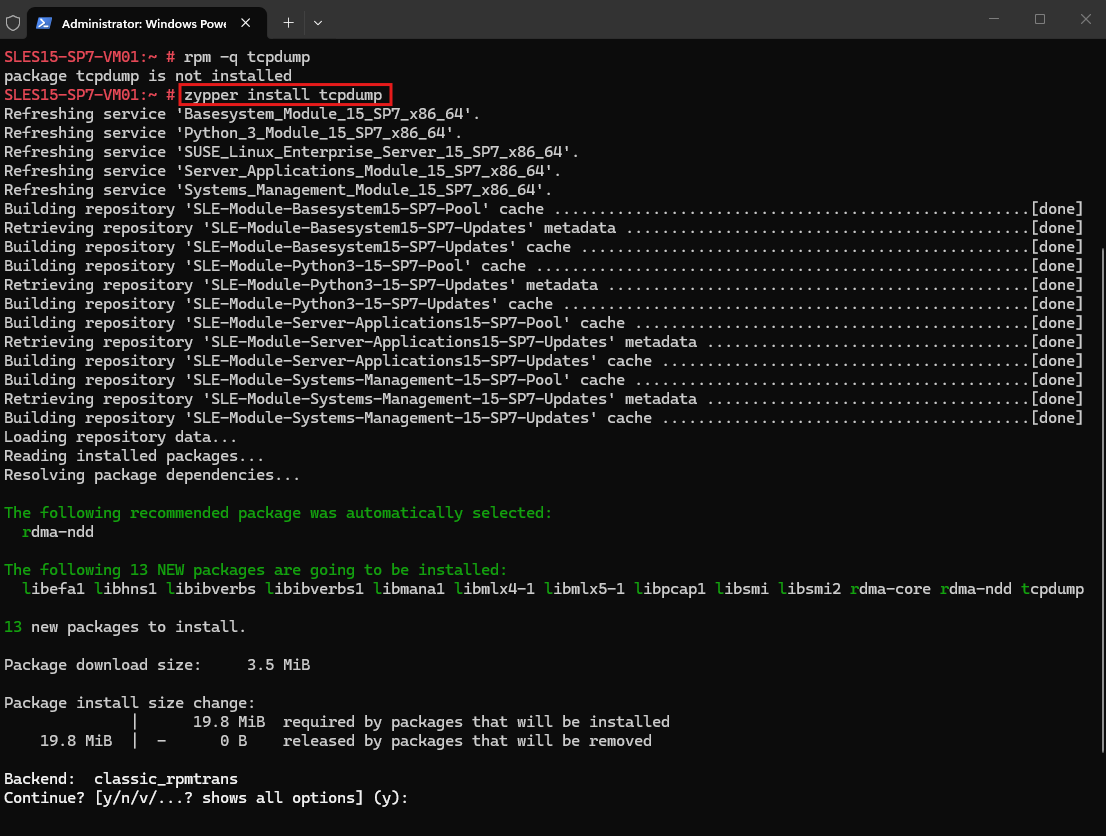The width and height of the screenshot is (1106, 836).
Task: Close the terminal window
Action: 1086,19
